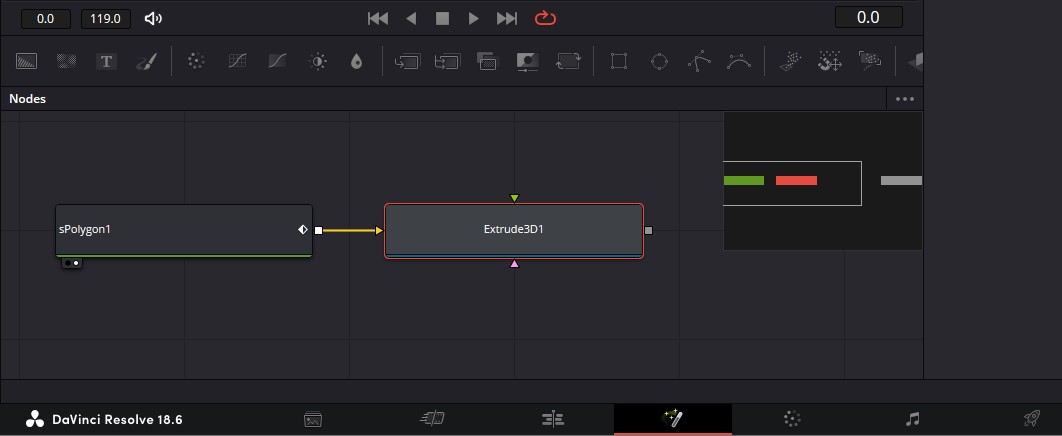This screenshot has height=436, width=1062.
Task: Add a Hue Curves node
Action: click(277, 62)
